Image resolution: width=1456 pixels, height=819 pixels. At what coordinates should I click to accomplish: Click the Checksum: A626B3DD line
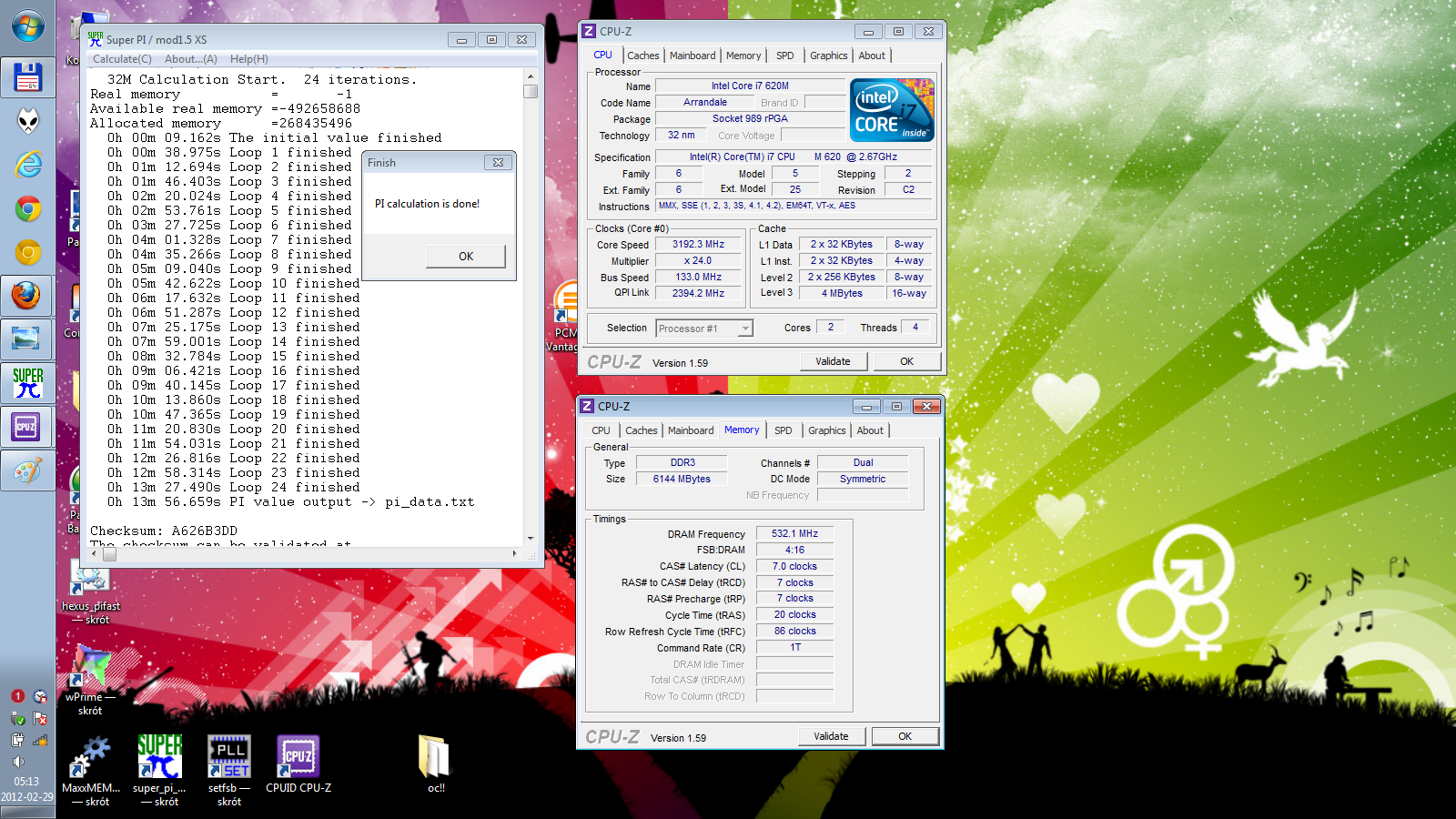(x=164, y=531)
